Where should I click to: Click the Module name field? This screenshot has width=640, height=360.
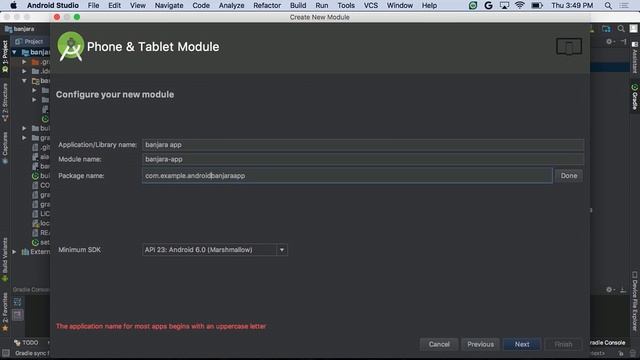tap(363, 159)
